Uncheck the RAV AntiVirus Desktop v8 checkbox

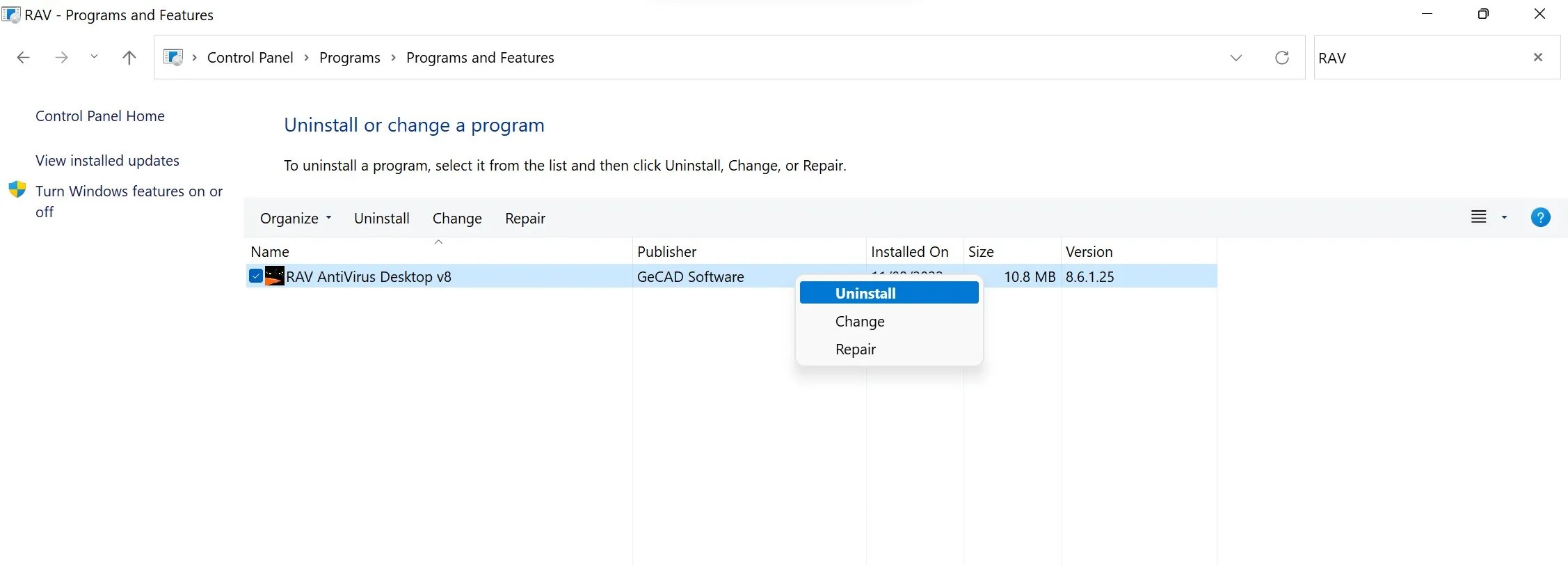point(255,276)
